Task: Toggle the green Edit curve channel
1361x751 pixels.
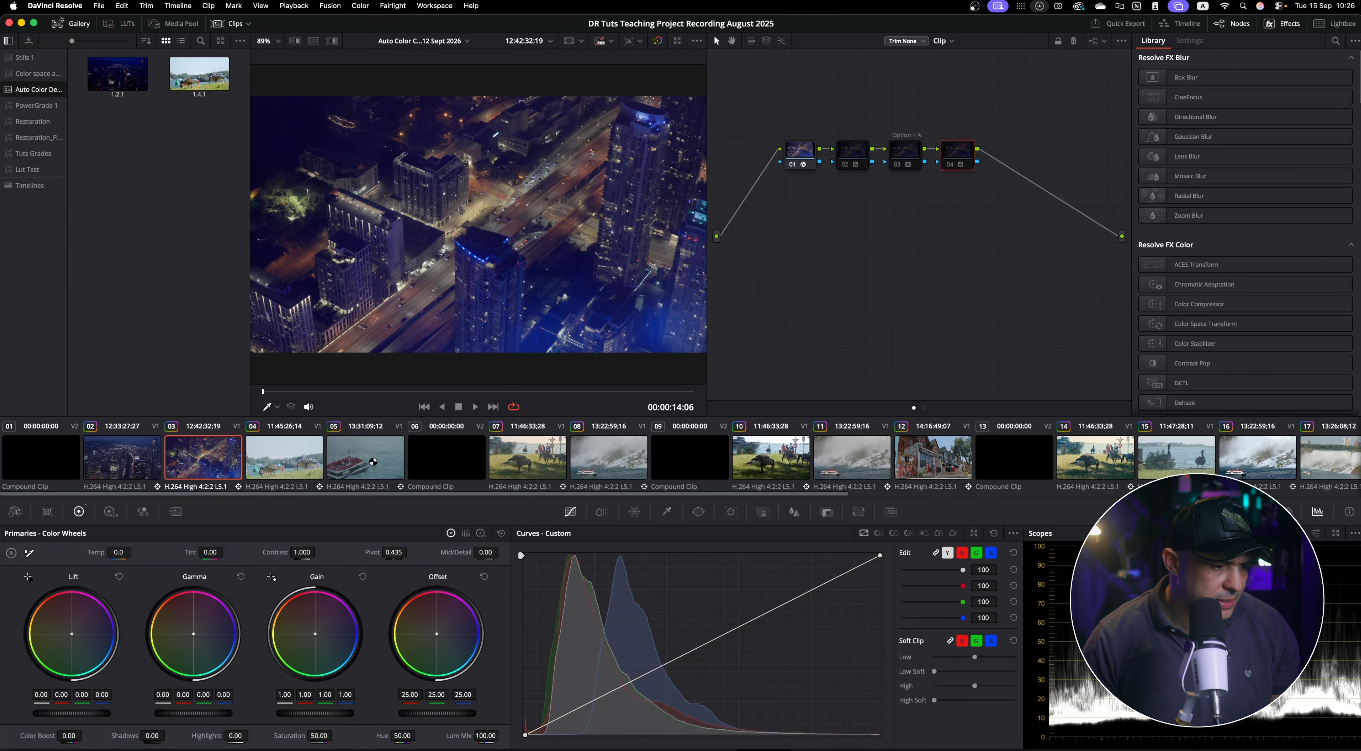Action: click(x=976, y=552)
